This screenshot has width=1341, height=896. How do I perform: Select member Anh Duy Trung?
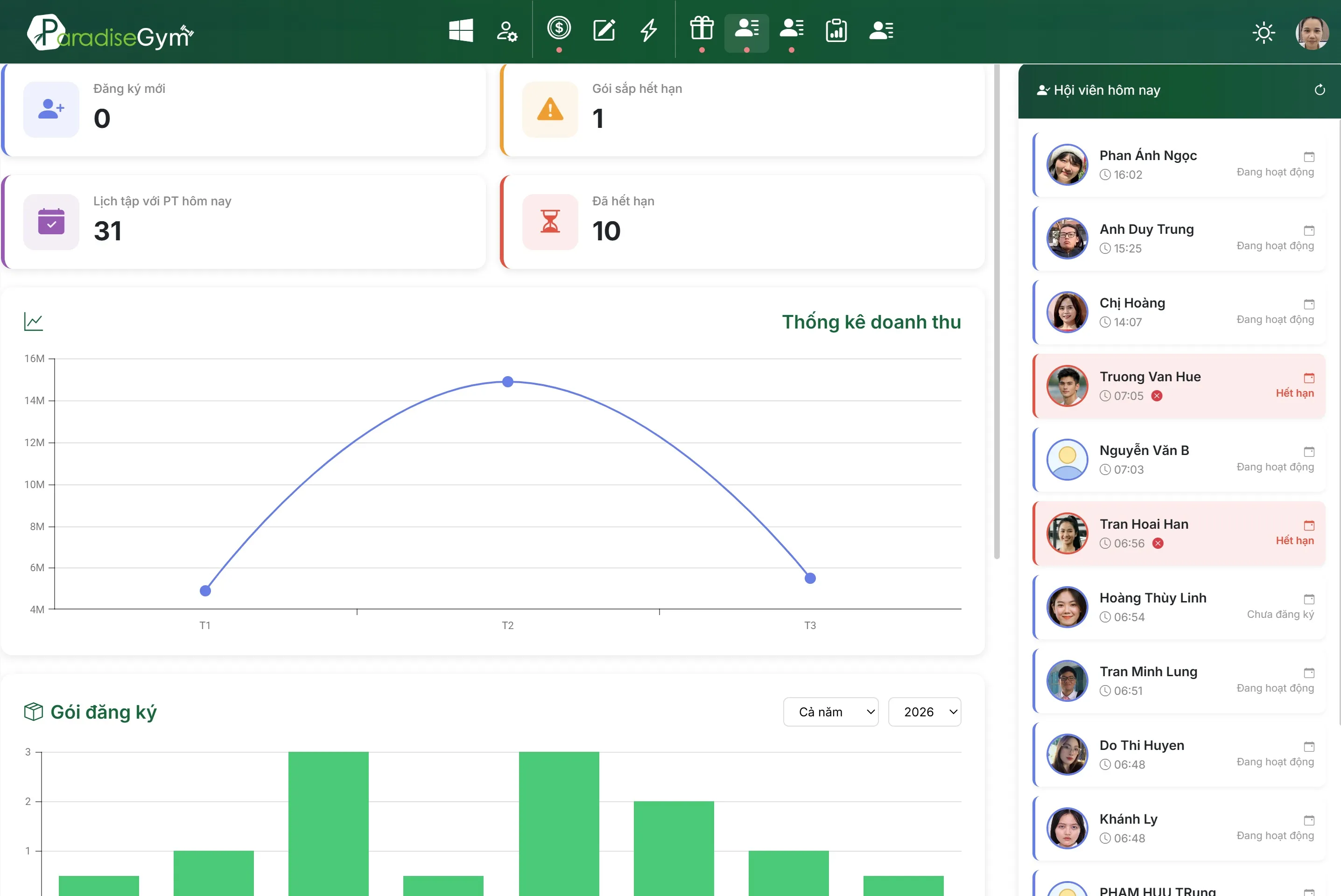coord(1179,238)
